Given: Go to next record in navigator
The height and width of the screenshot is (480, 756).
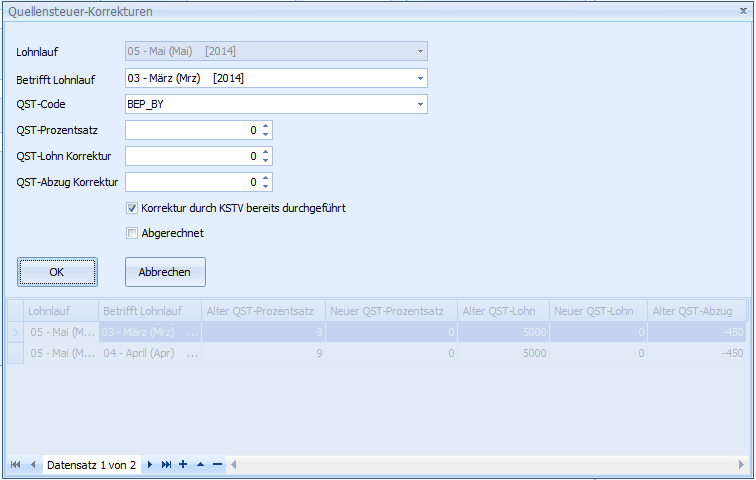Looking at the screenshot, I should (151, 465).
